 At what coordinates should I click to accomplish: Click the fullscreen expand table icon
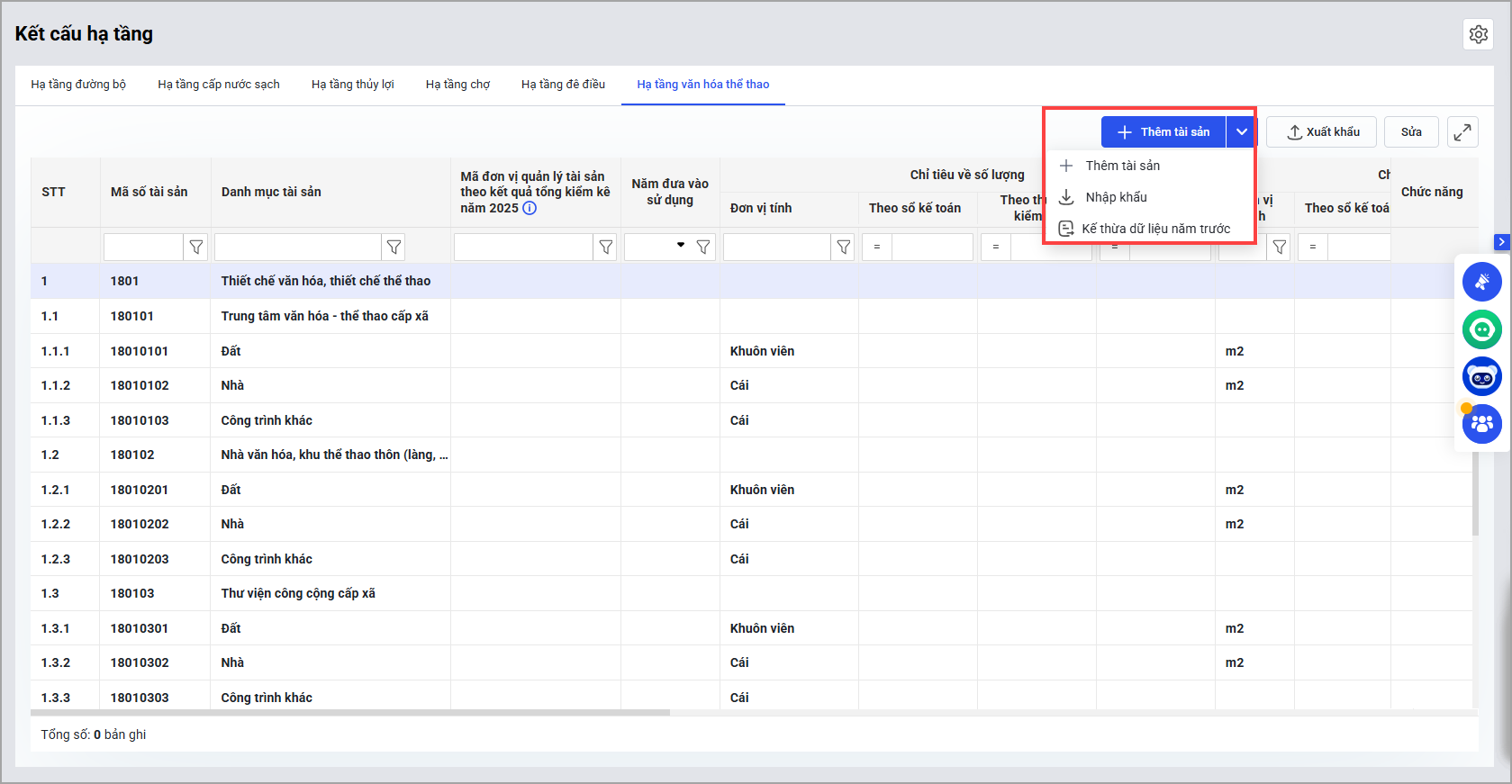tap(1462, 132)
